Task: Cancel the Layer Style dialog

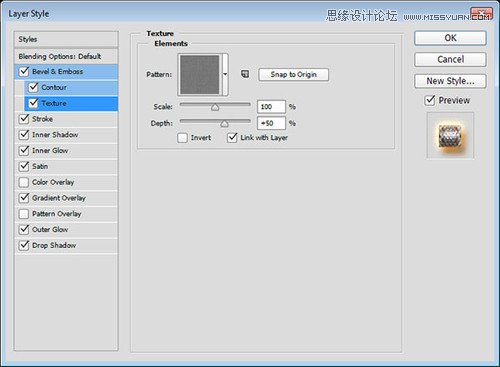Action: click(450, 59)
